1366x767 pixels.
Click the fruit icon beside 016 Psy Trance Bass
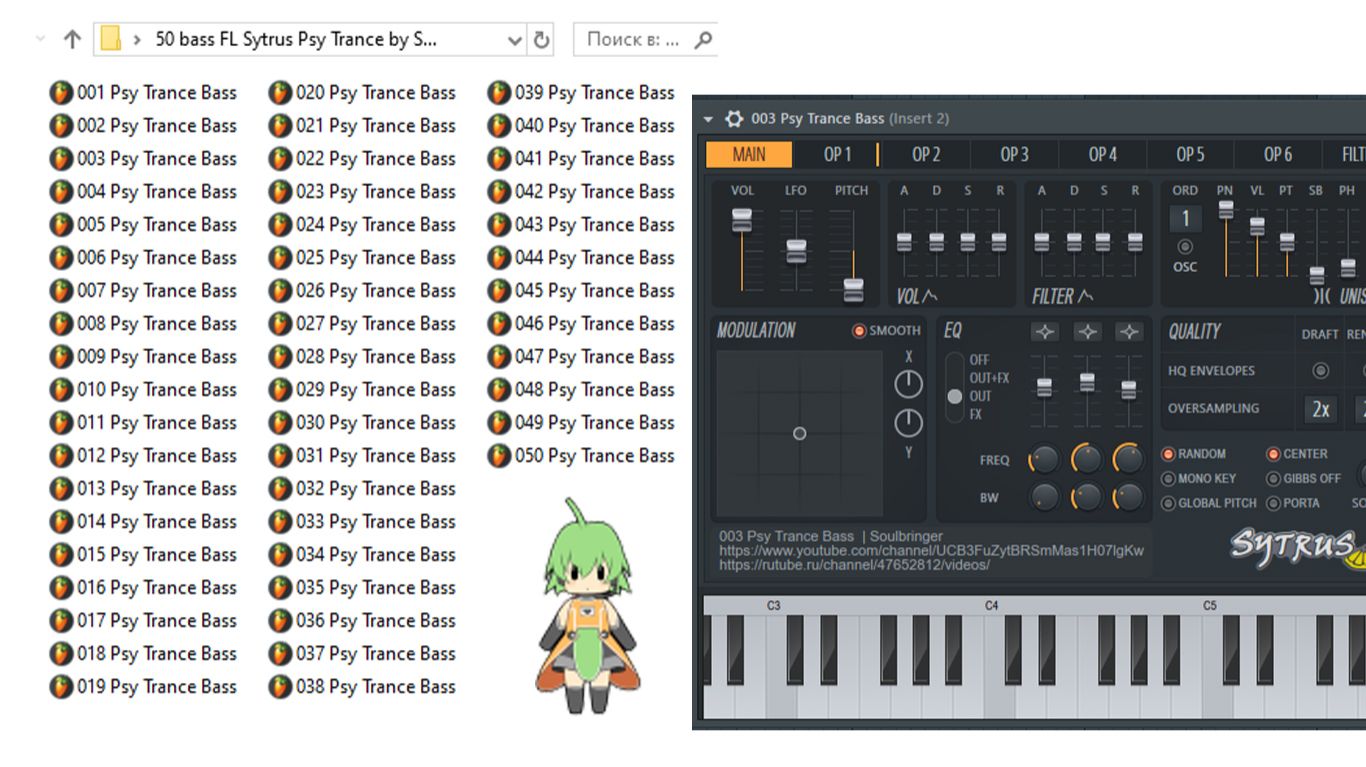(61, 588)
